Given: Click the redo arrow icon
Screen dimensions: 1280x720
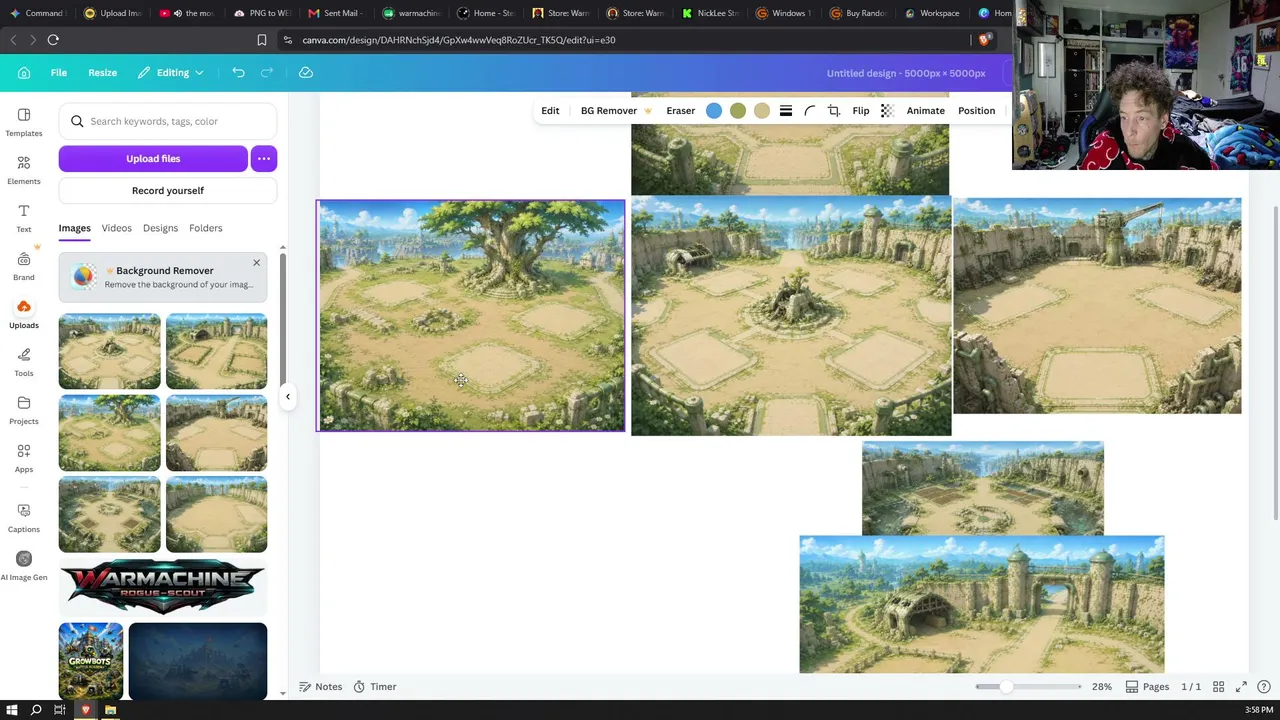Looking at the screenshot, I should tap(267, 72).
